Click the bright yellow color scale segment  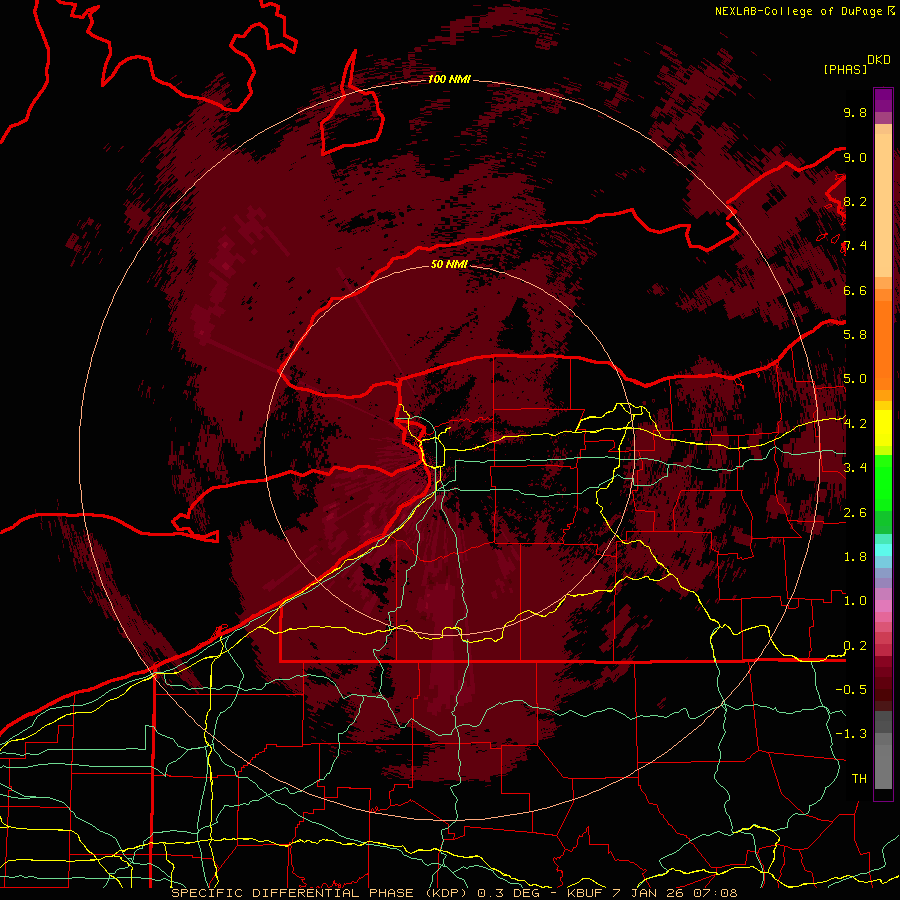883,428
